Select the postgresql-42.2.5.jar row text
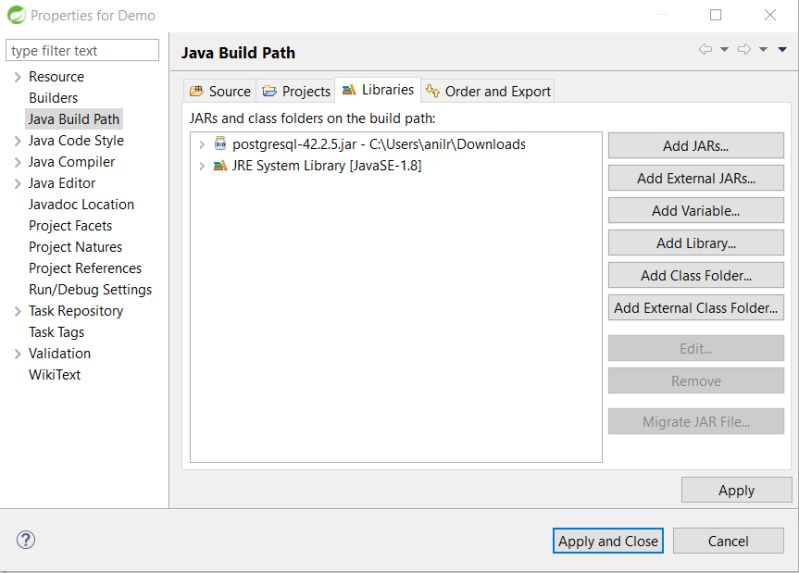This screenshot has width=799, height=573. coord(379,144)
